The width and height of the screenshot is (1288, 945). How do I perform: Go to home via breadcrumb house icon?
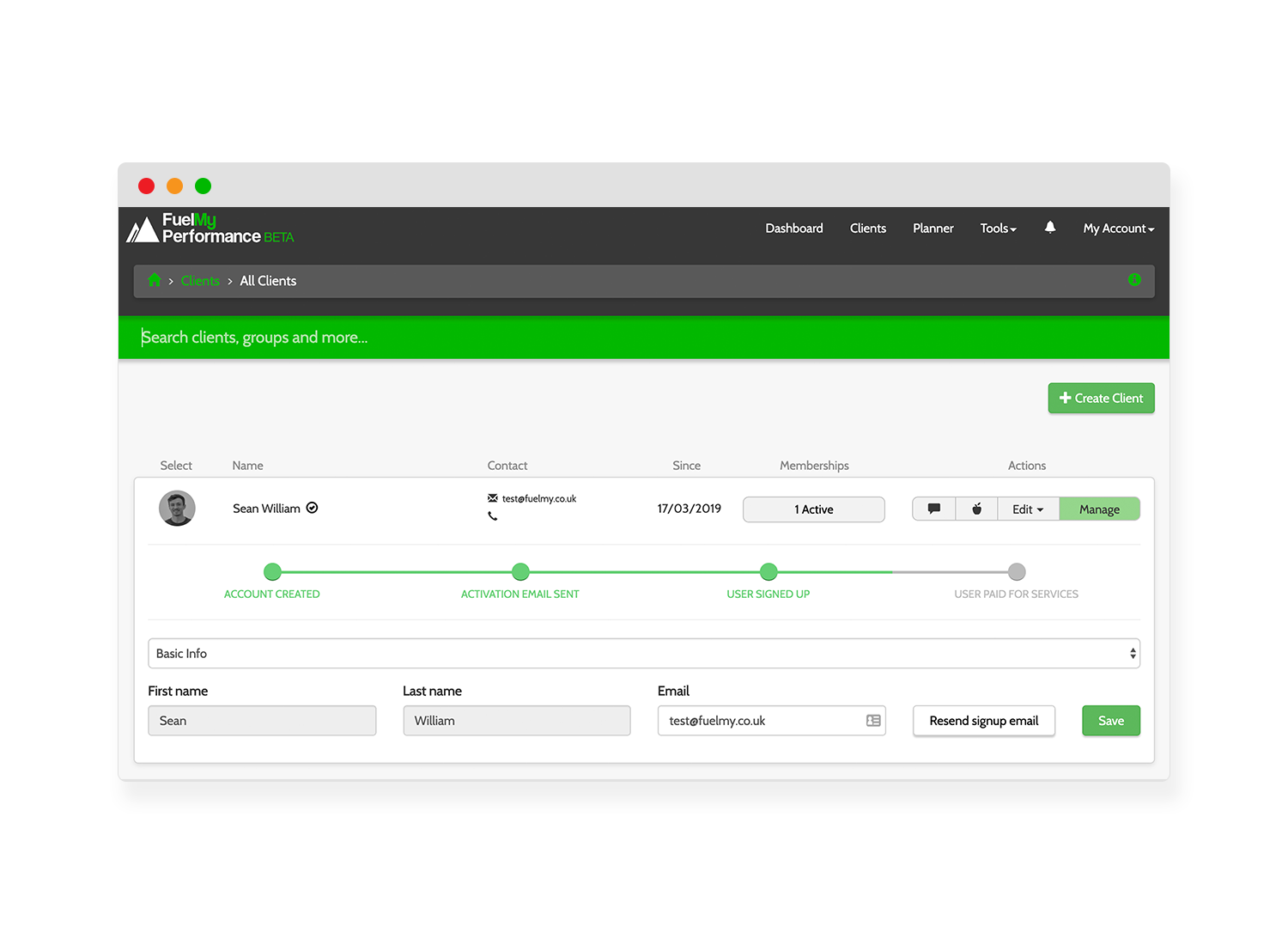click(155, 280)
